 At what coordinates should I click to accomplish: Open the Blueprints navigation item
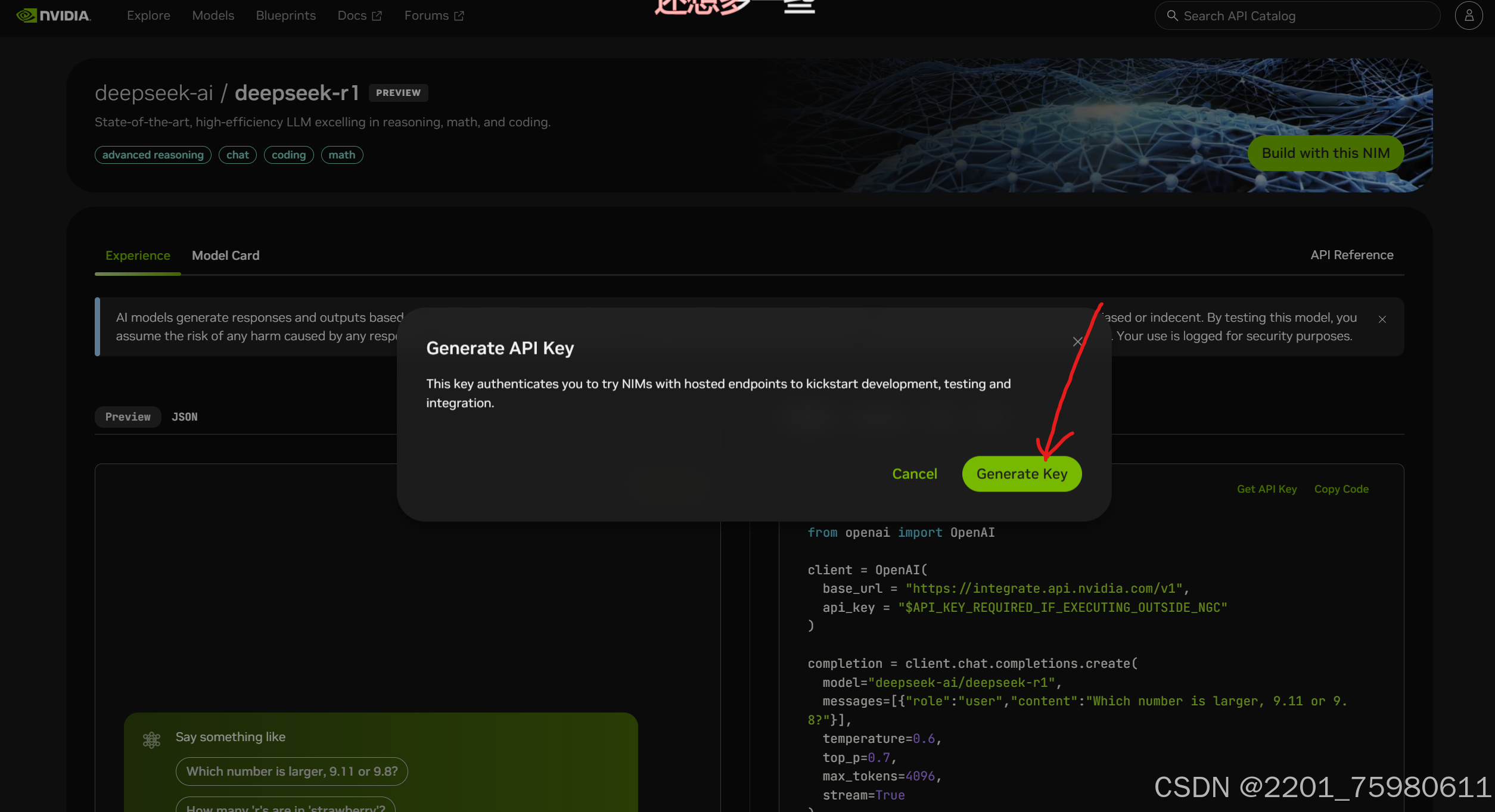pos(285,15)
